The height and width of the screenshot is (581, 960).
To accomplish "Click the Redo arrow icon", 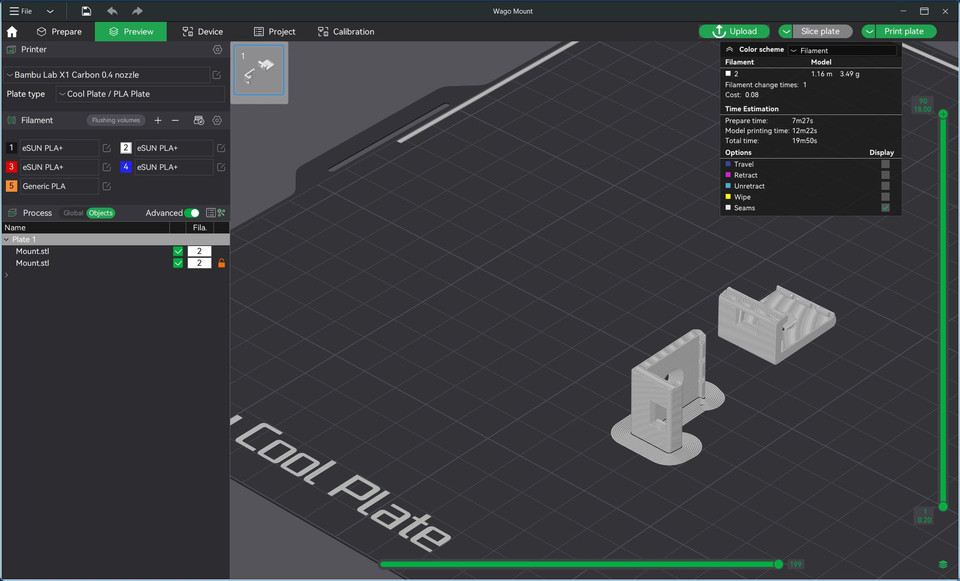I will tap(138, 11).
